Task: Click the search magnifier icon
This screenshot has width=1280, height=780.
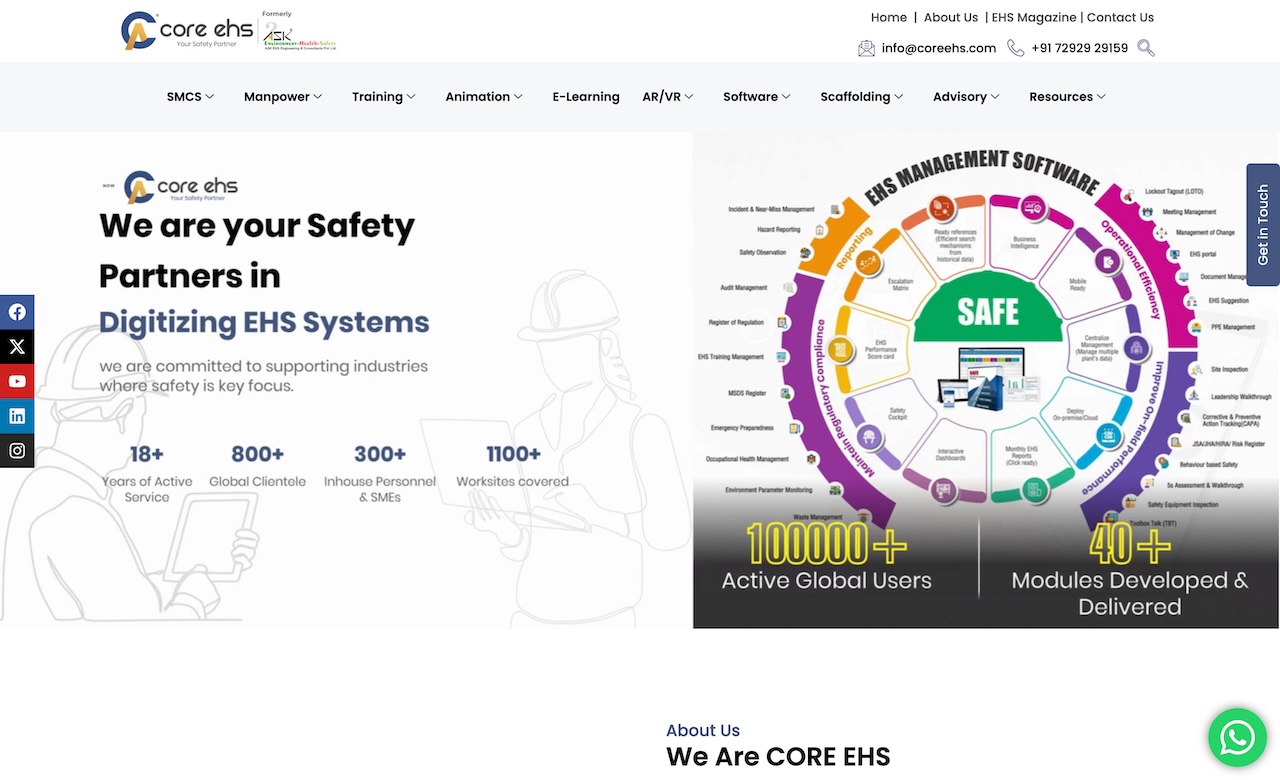Action: [x=1146, y=48]
